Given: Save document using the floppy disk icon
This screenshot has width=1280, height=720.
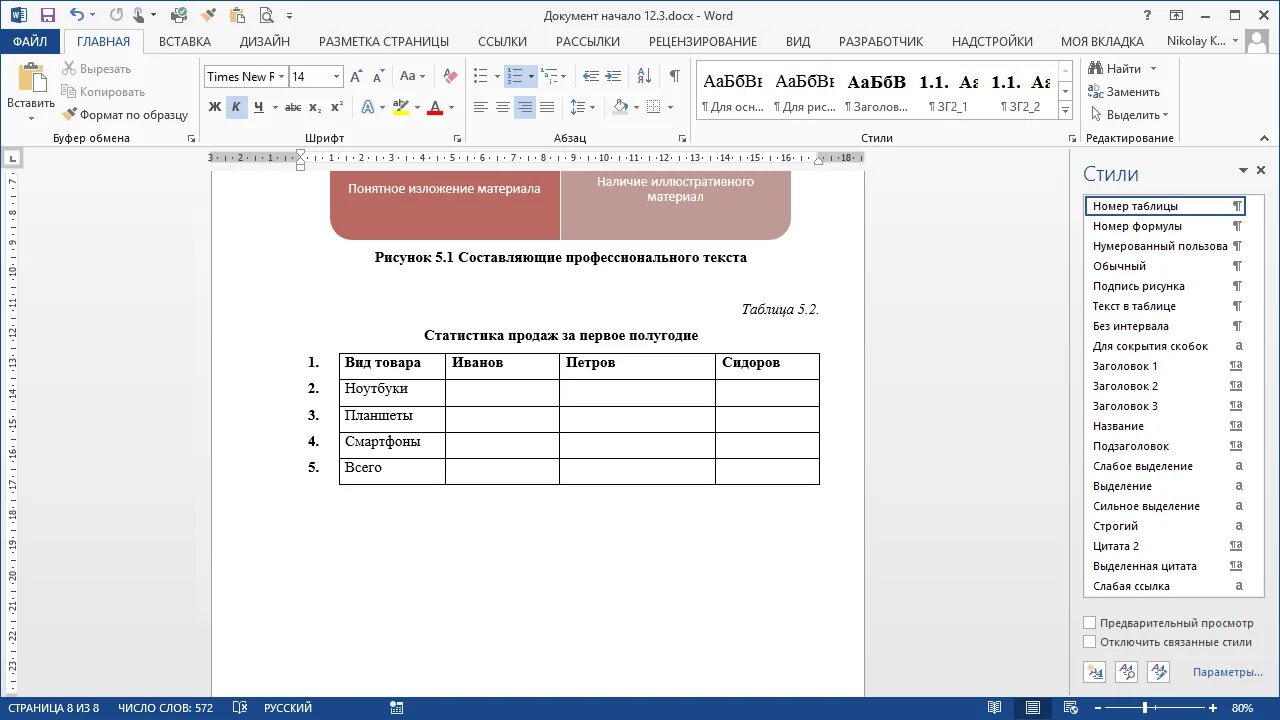Looking at the screenshot, I should point(47,15).
